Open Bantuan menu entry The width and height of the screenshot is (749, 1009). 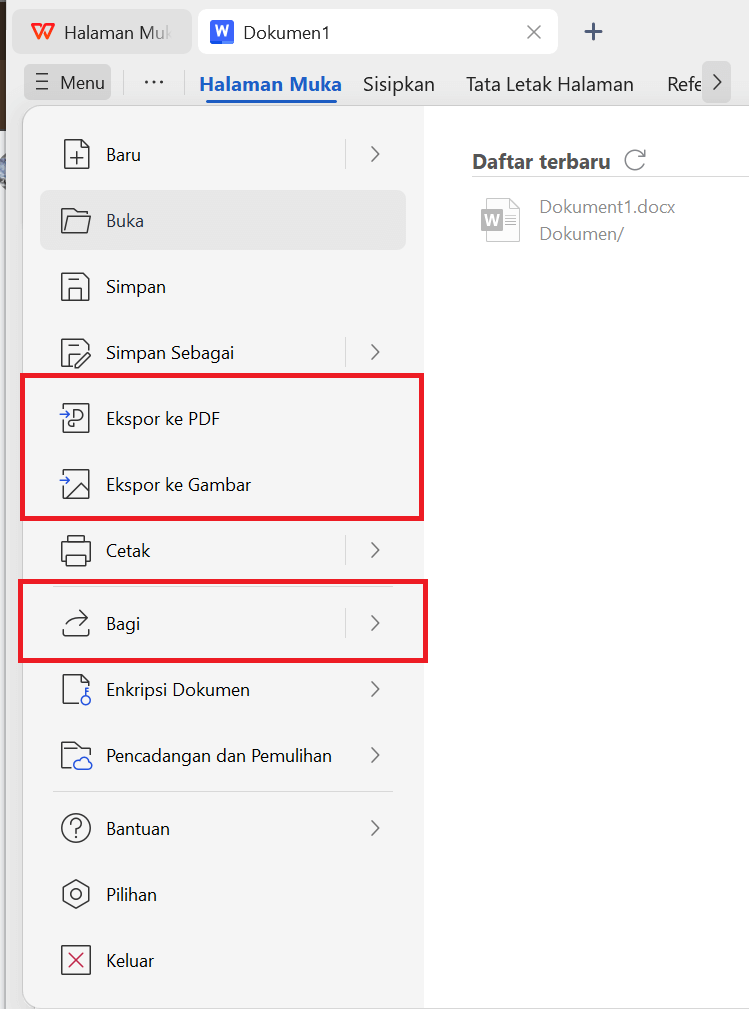click(x=223, y=828)
